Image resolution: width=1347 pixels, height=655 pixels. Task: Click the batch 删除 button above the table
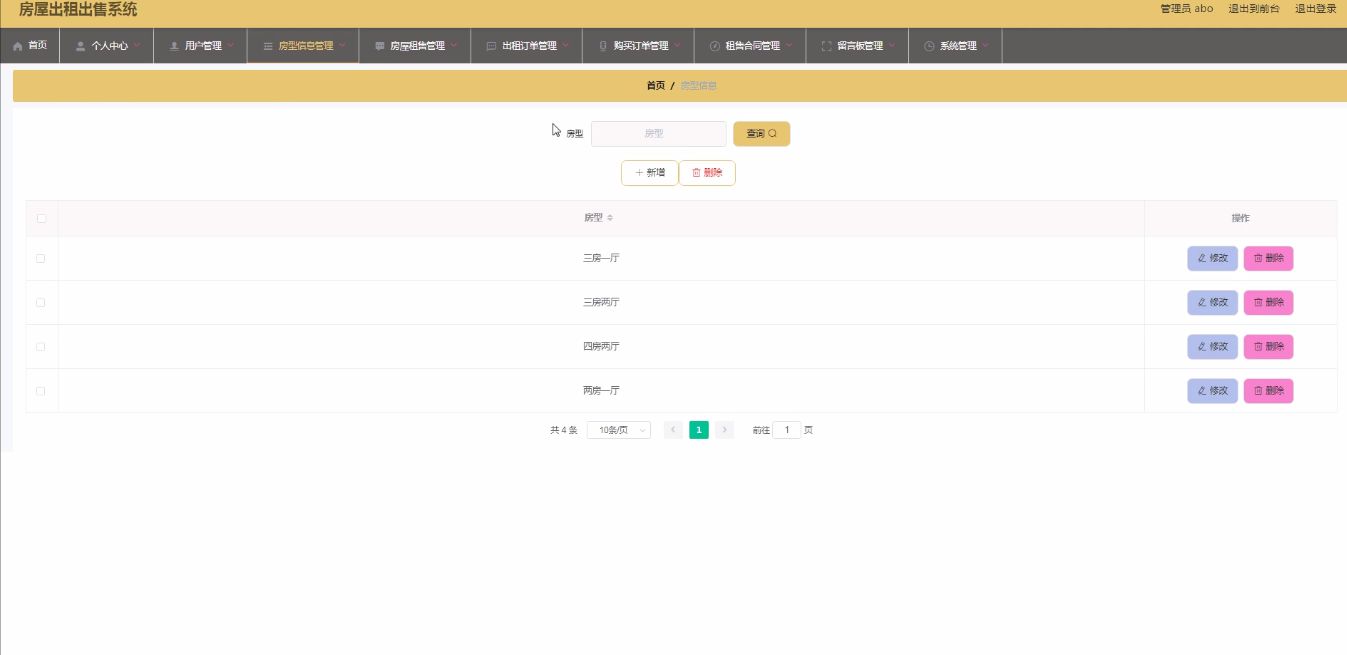[x=707, y=173]
